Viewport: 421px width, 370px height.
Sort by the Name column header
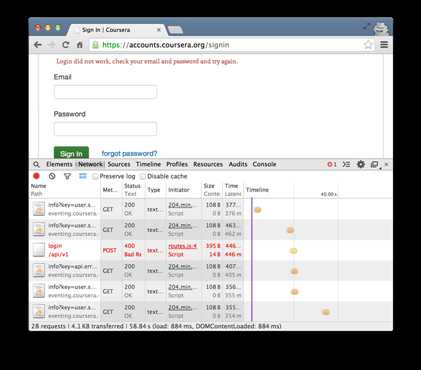click(65, 190)
